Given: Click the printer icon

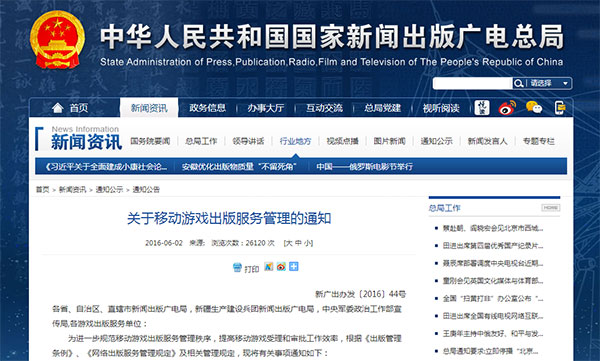Looking at the screenshot, I should (x=237, y=267).
